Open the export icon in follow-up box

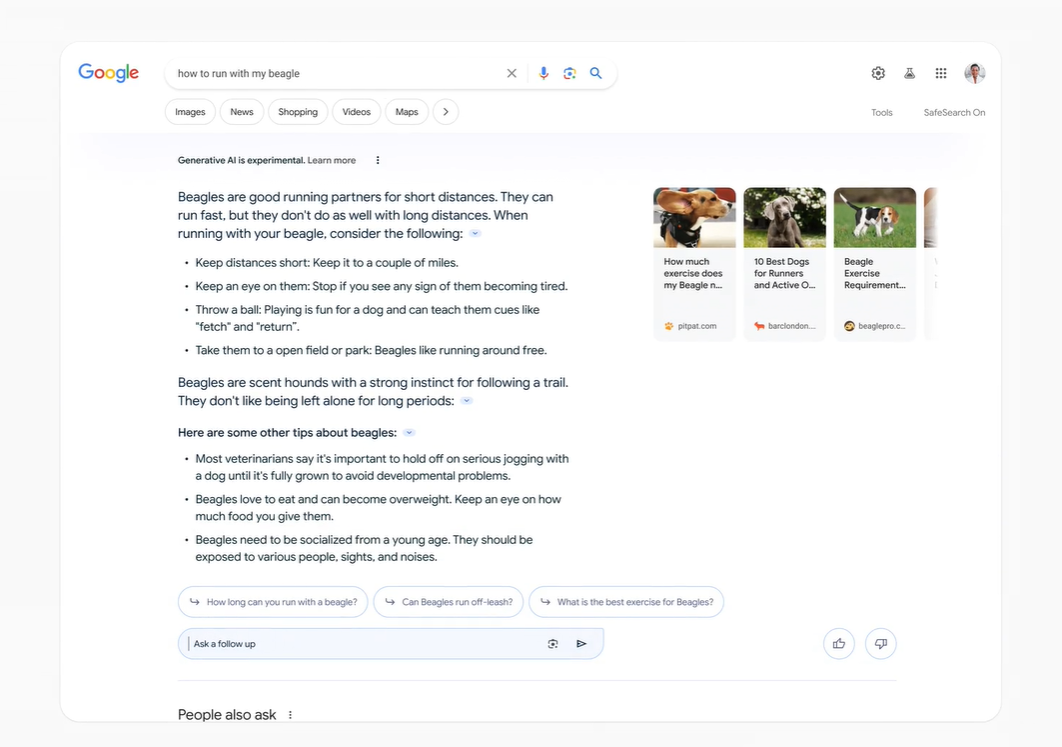(x=553, y=643)
